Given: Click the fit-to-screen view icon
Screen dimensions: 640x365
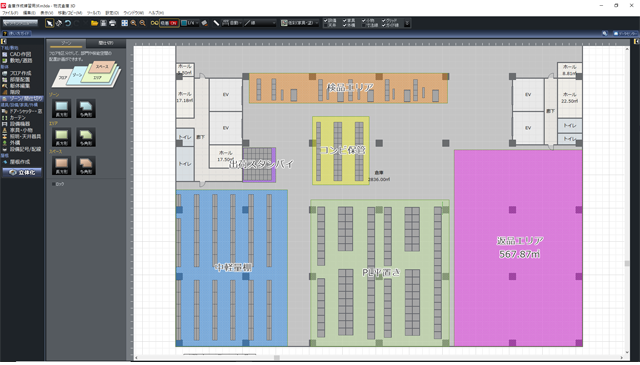Looking at the screenshot, I should (x=124, y=23).
